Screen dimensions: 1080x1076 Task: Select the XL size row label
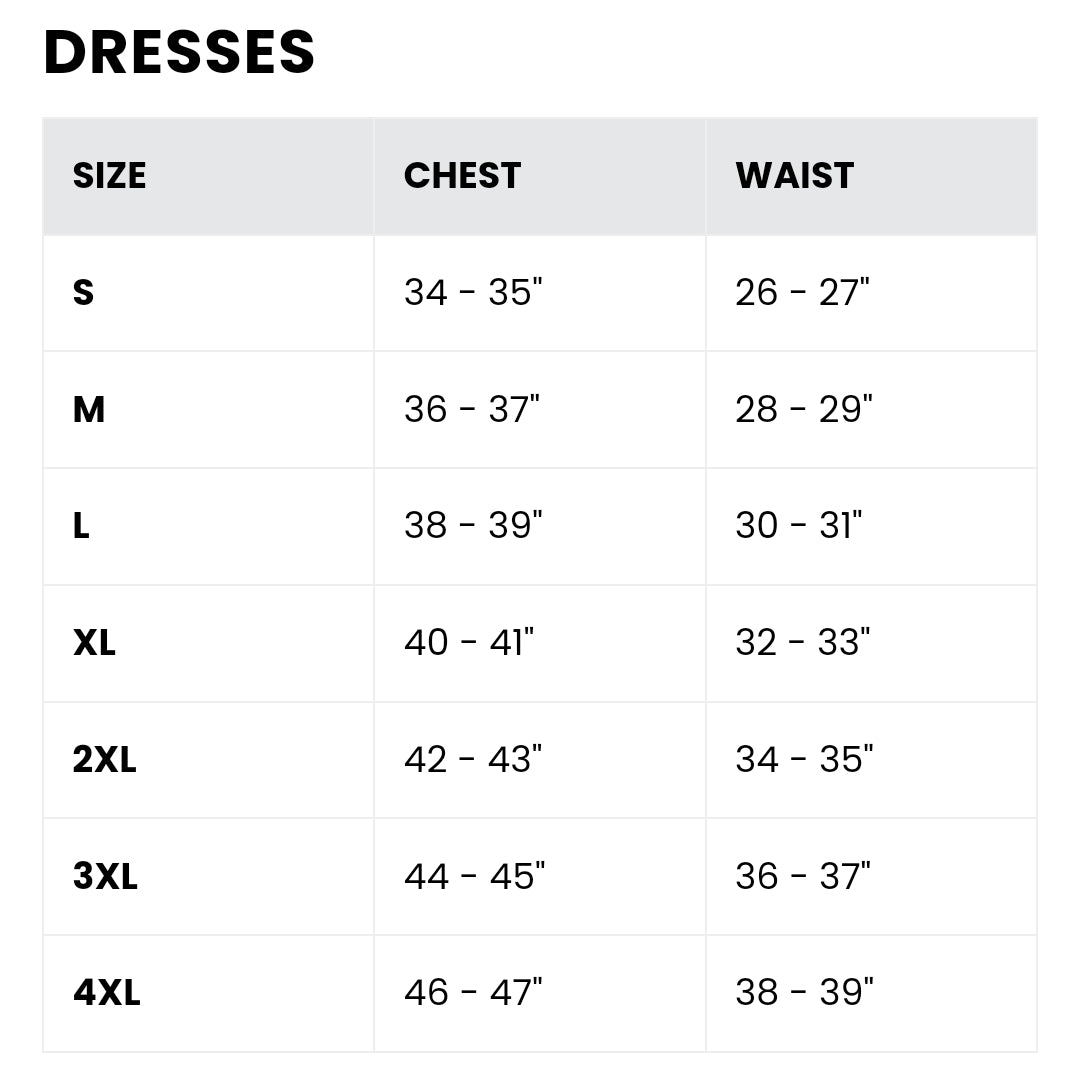pos(95,643)
